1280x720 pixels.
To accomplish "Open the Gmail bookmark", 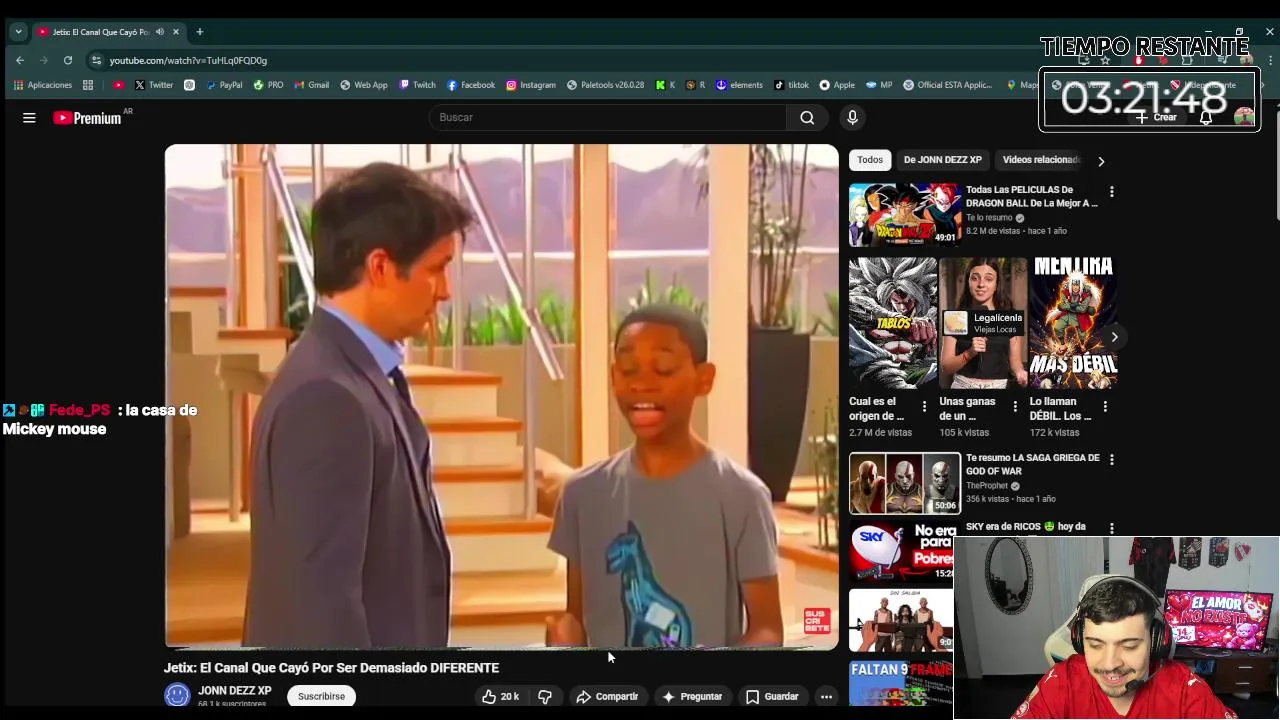I will (x=311, y=85).
